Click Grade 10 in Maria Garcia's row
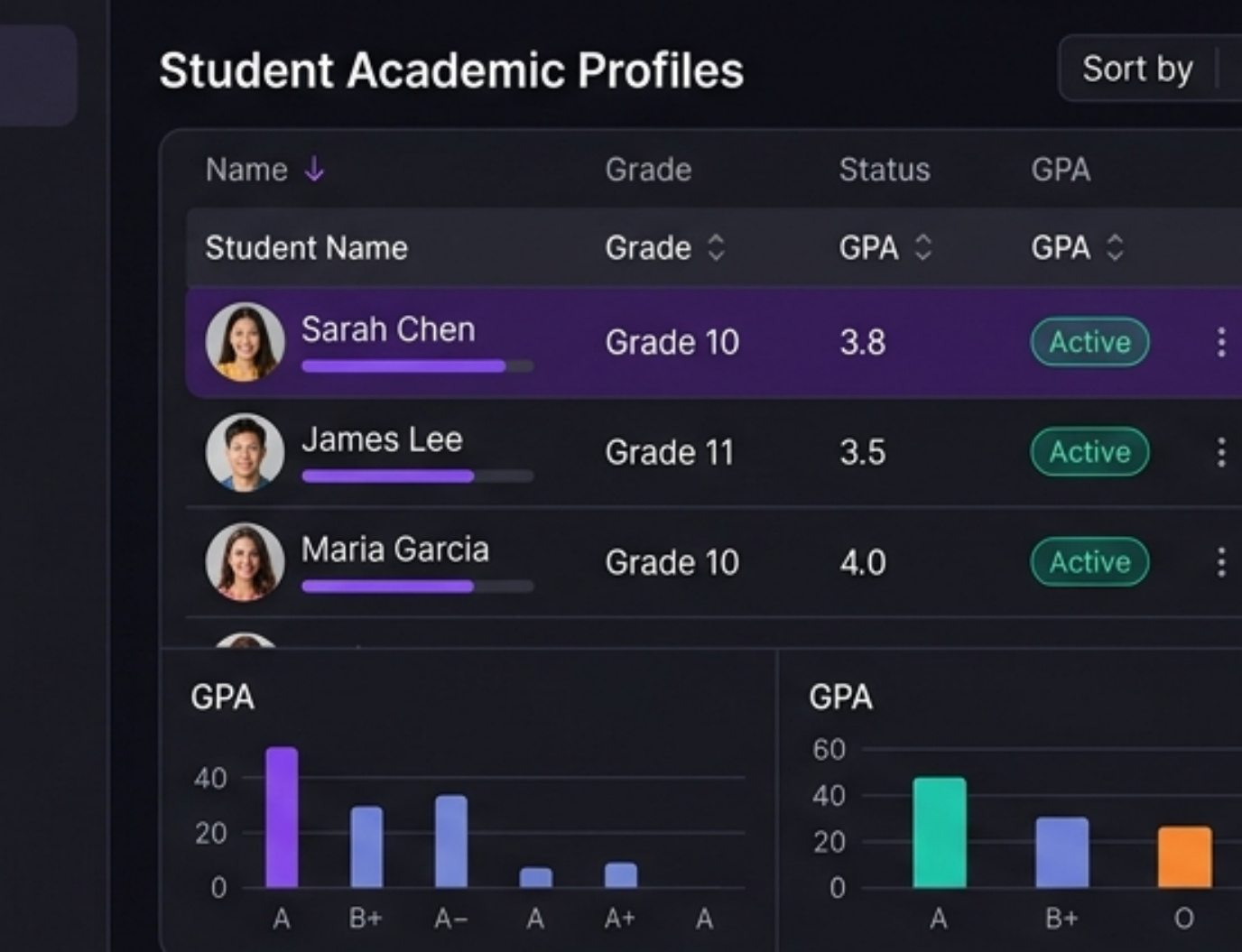1242x952 pixels. (672, 562)
